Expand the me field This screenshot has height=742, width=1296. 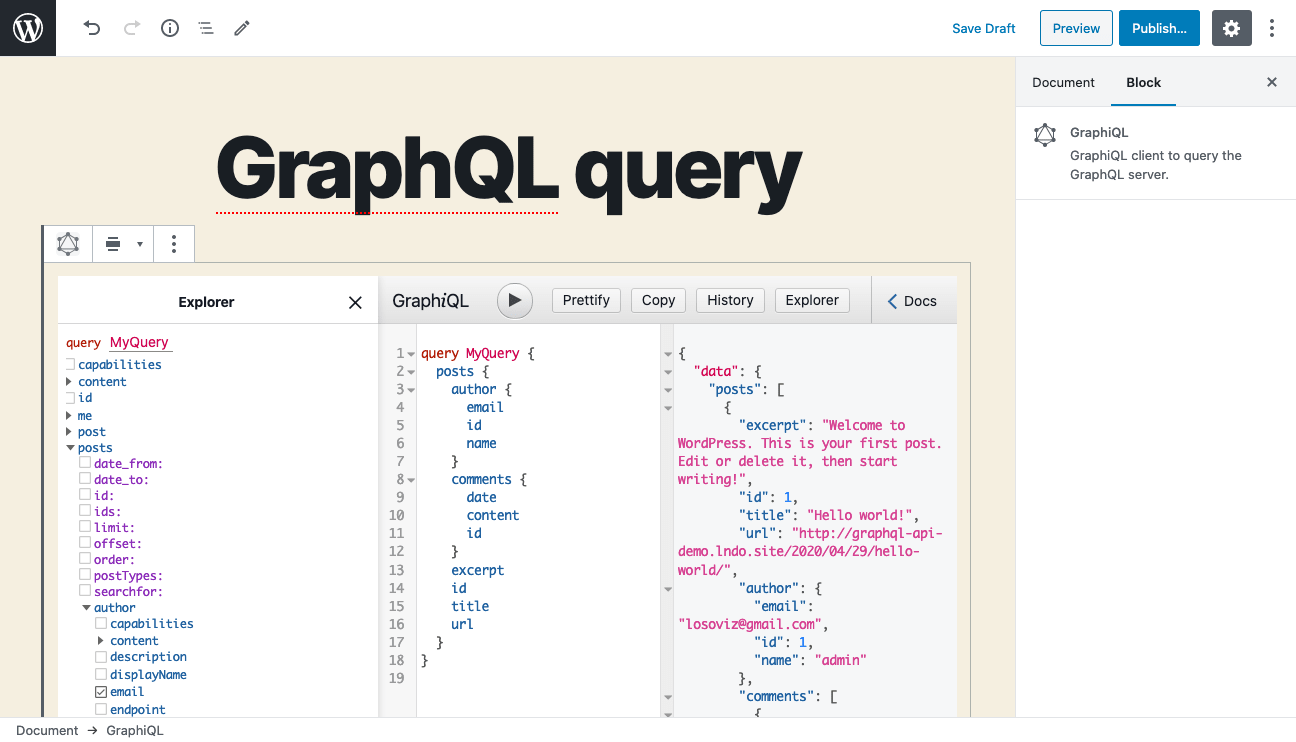(69, 415)
